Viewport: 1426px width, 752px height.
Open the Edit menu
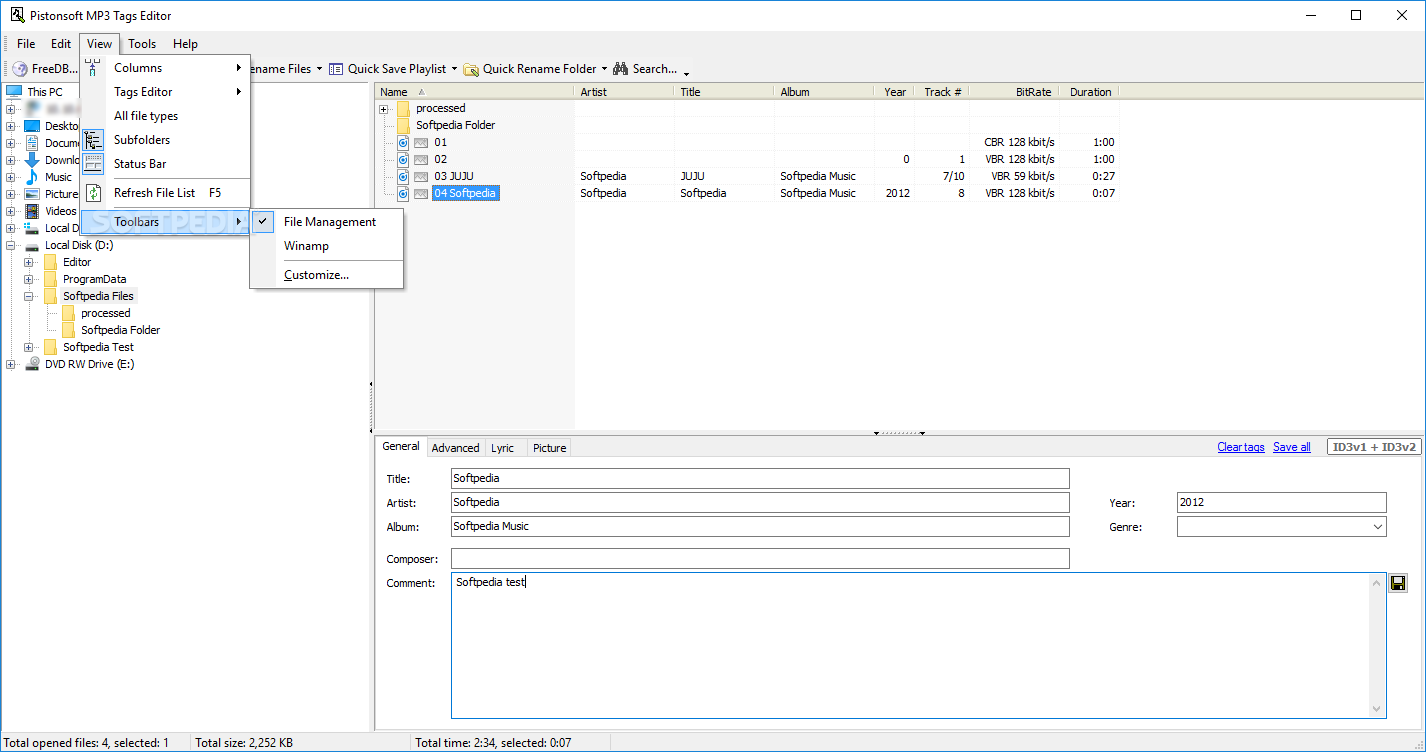tap(61, 44)
